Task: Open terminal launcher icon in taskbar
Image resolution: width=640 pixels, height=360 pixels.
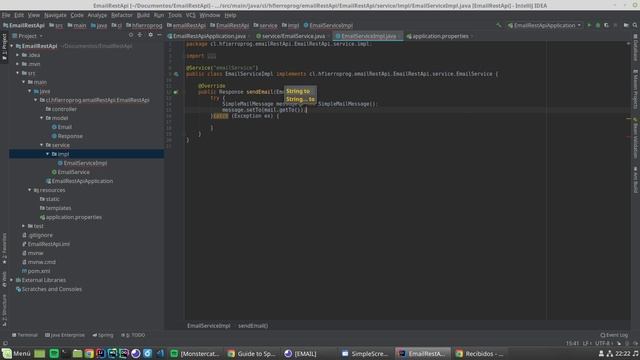Action: coord(65,353)
